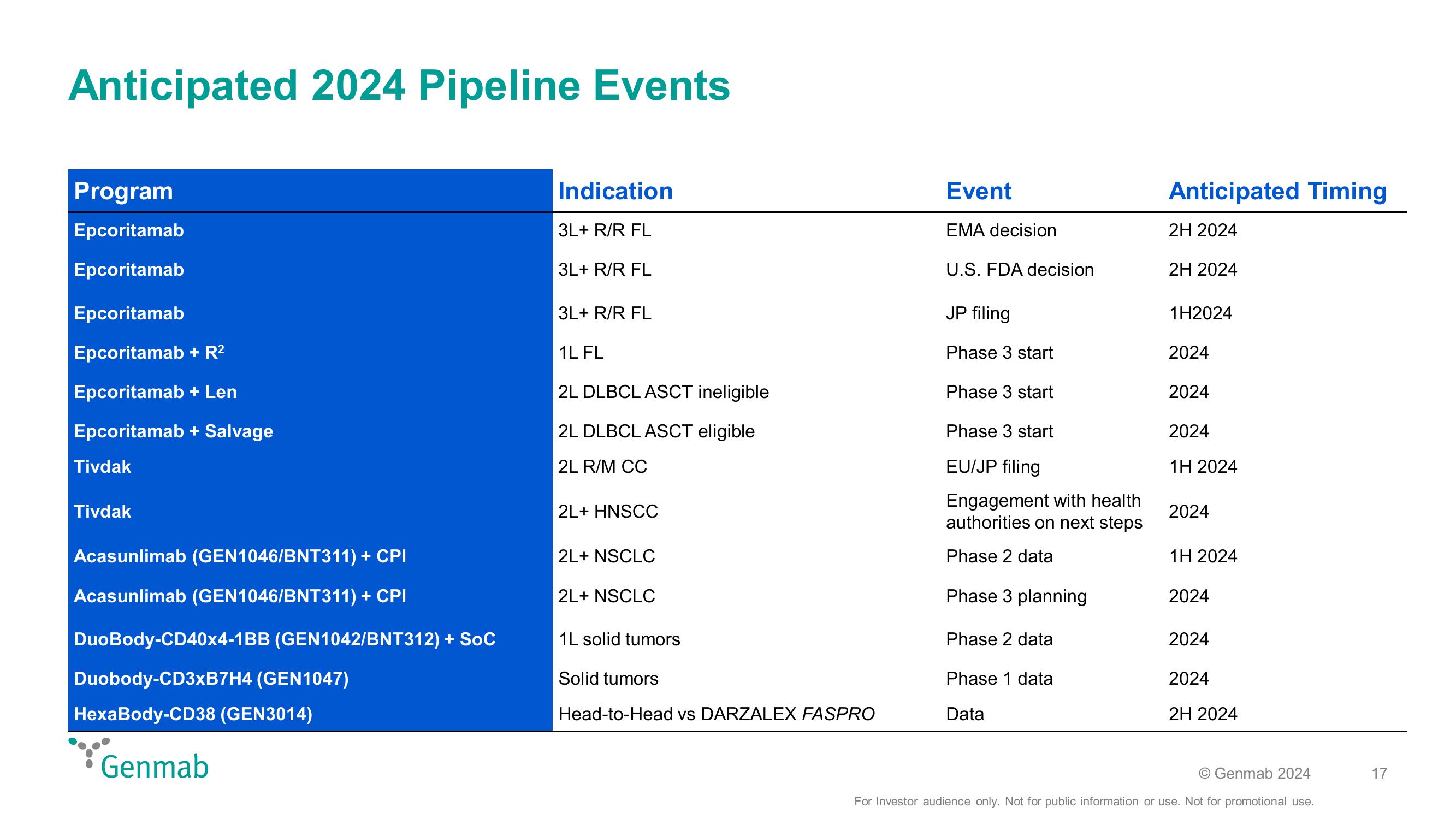The height and width of the screenshot is (819, 1456).
Task: Select "Data" in the HexaBody-CD38 row
Action: 965,714
